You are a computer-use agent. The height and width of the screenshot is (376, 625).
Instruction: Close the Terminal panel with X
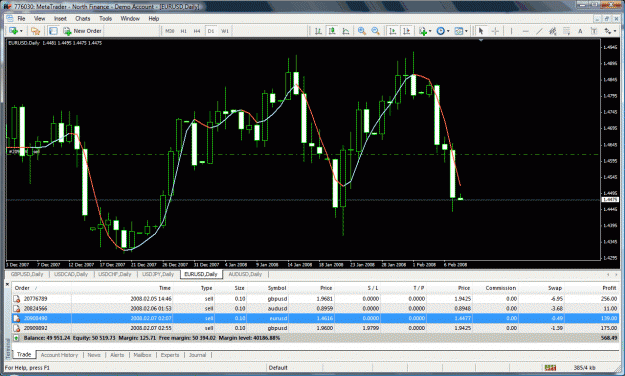pyautogui.click(x=7, y=284)
